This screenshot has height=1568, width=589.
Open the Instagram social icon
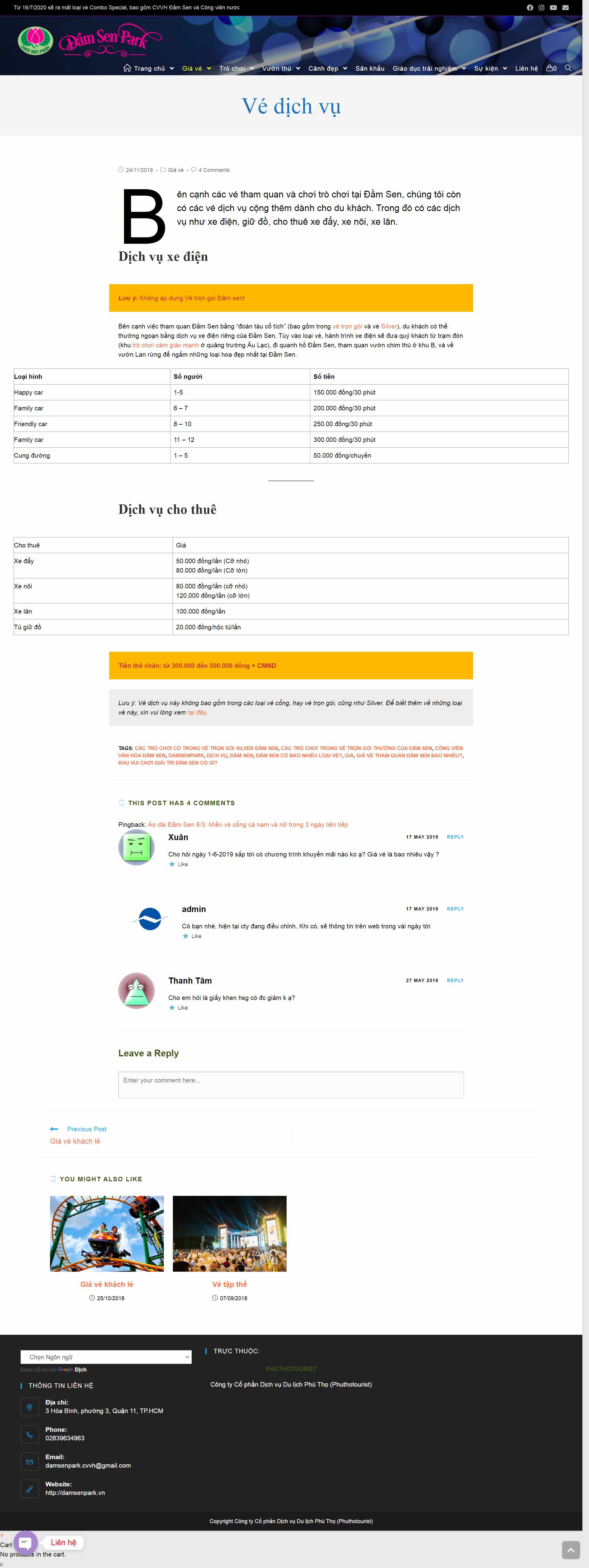click(x=541, y=8)
